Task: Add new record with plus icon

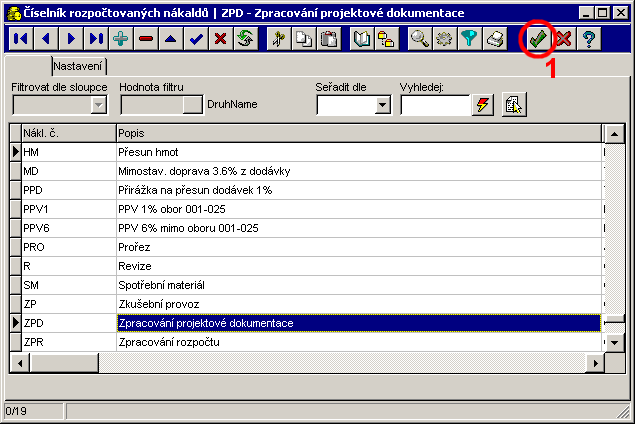Action: [x=121, y=39]
